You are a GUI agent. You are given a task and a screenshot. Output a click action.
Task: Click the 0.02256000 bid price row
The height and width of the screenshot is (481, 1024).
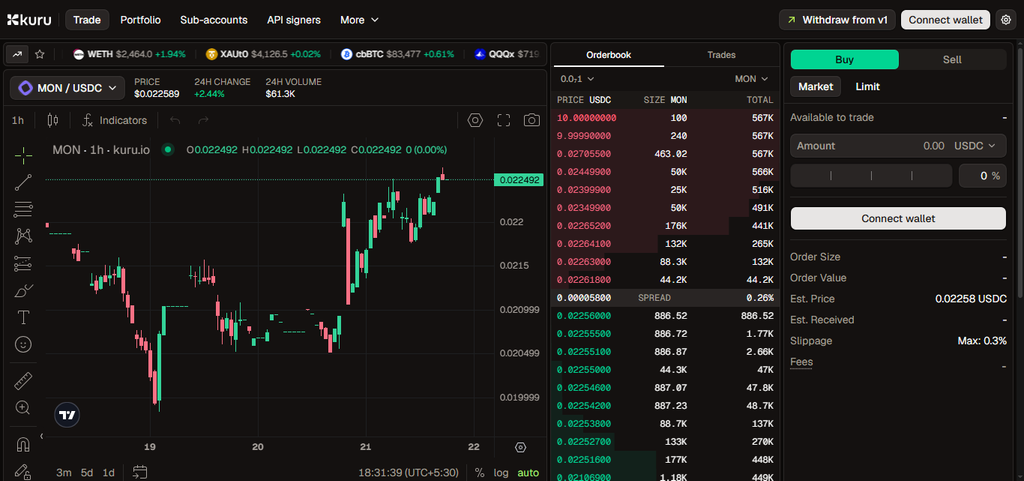pyautogui.click(x=665, y=315)
